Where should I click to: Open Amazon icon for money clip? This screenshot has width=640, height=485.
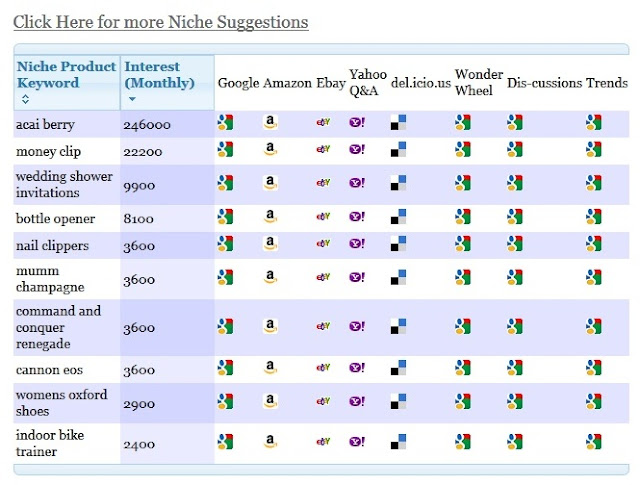tap(270, 149)
